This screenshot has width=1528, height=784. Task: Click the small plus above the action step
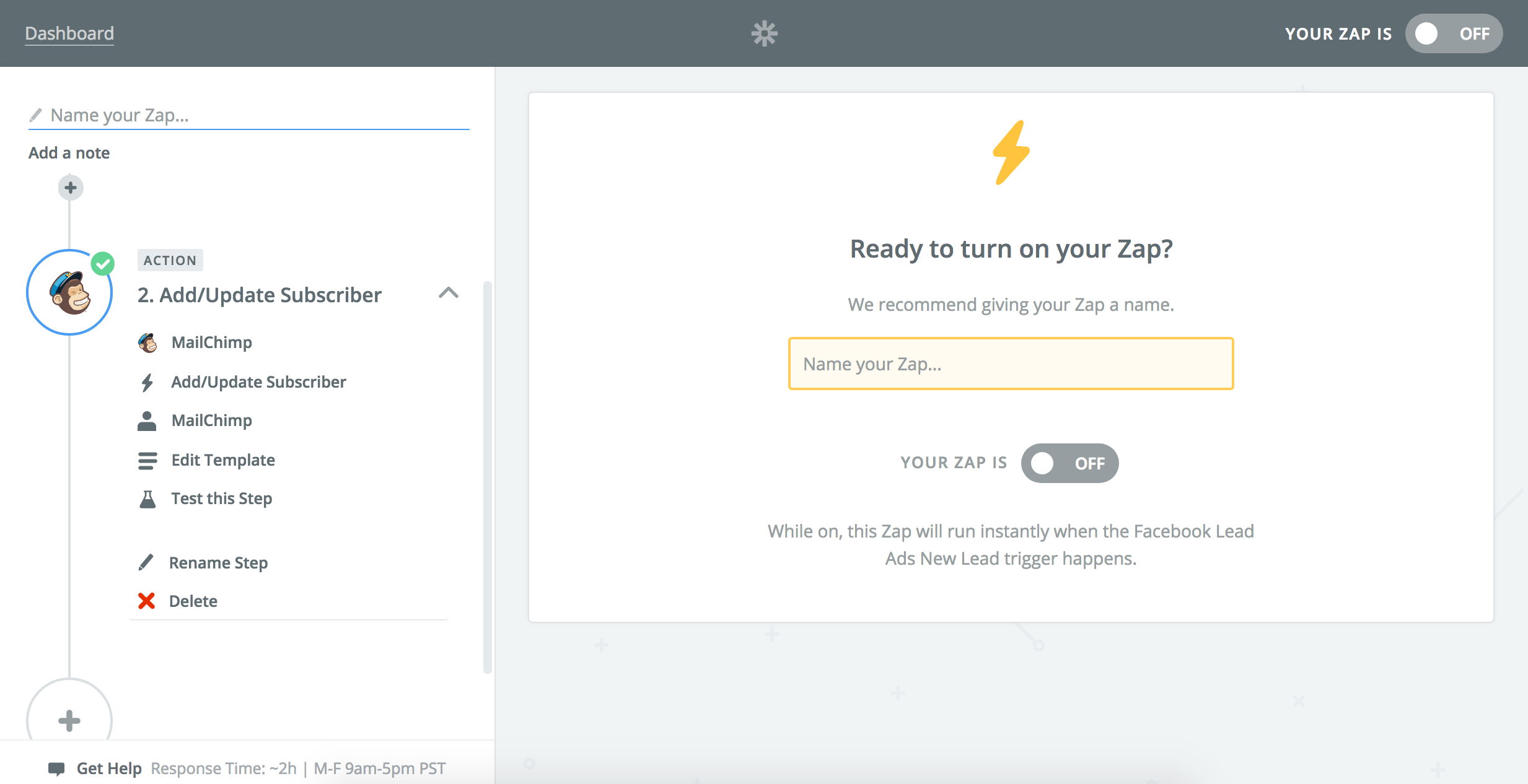point(71,187)
